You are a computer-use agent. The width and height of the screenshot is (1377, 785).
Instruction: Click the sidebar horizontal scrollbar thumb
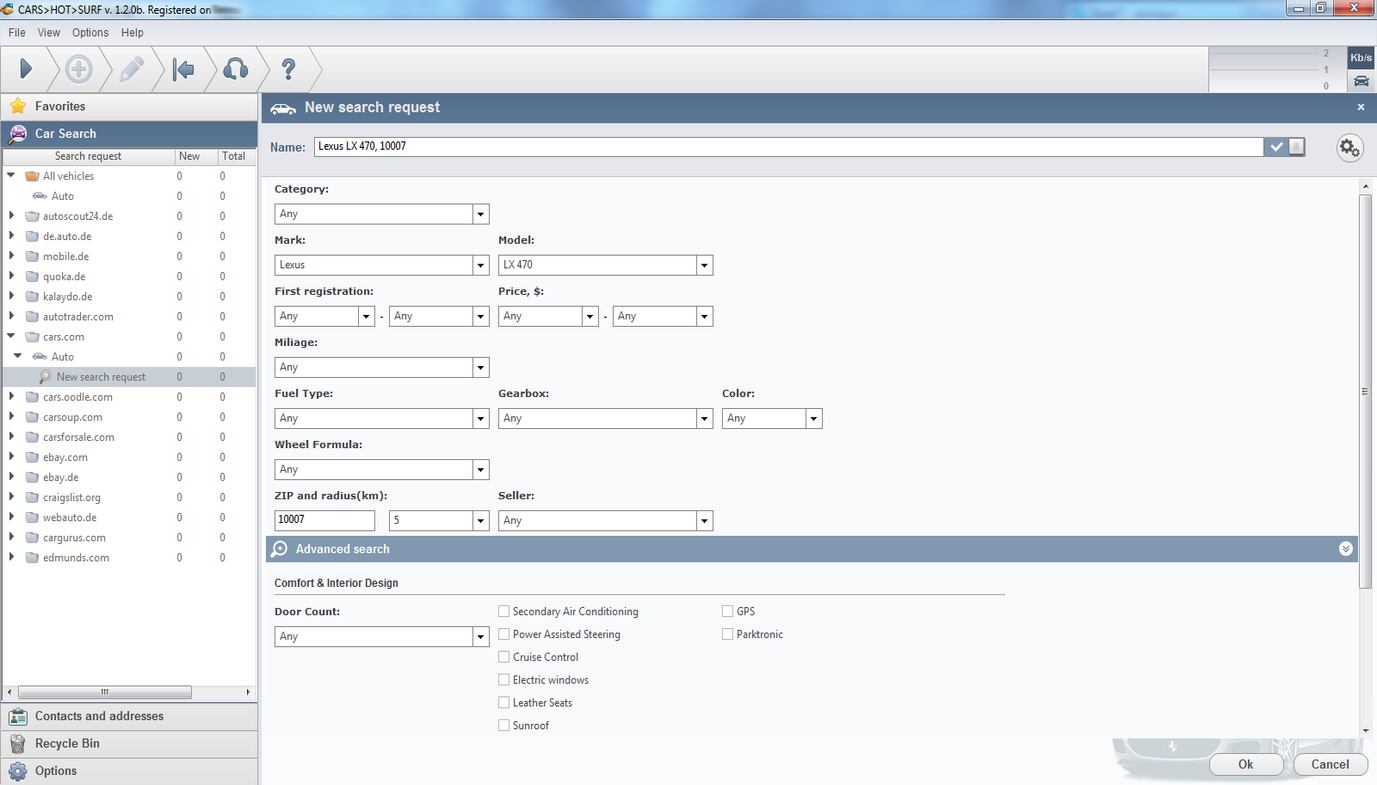104,692
